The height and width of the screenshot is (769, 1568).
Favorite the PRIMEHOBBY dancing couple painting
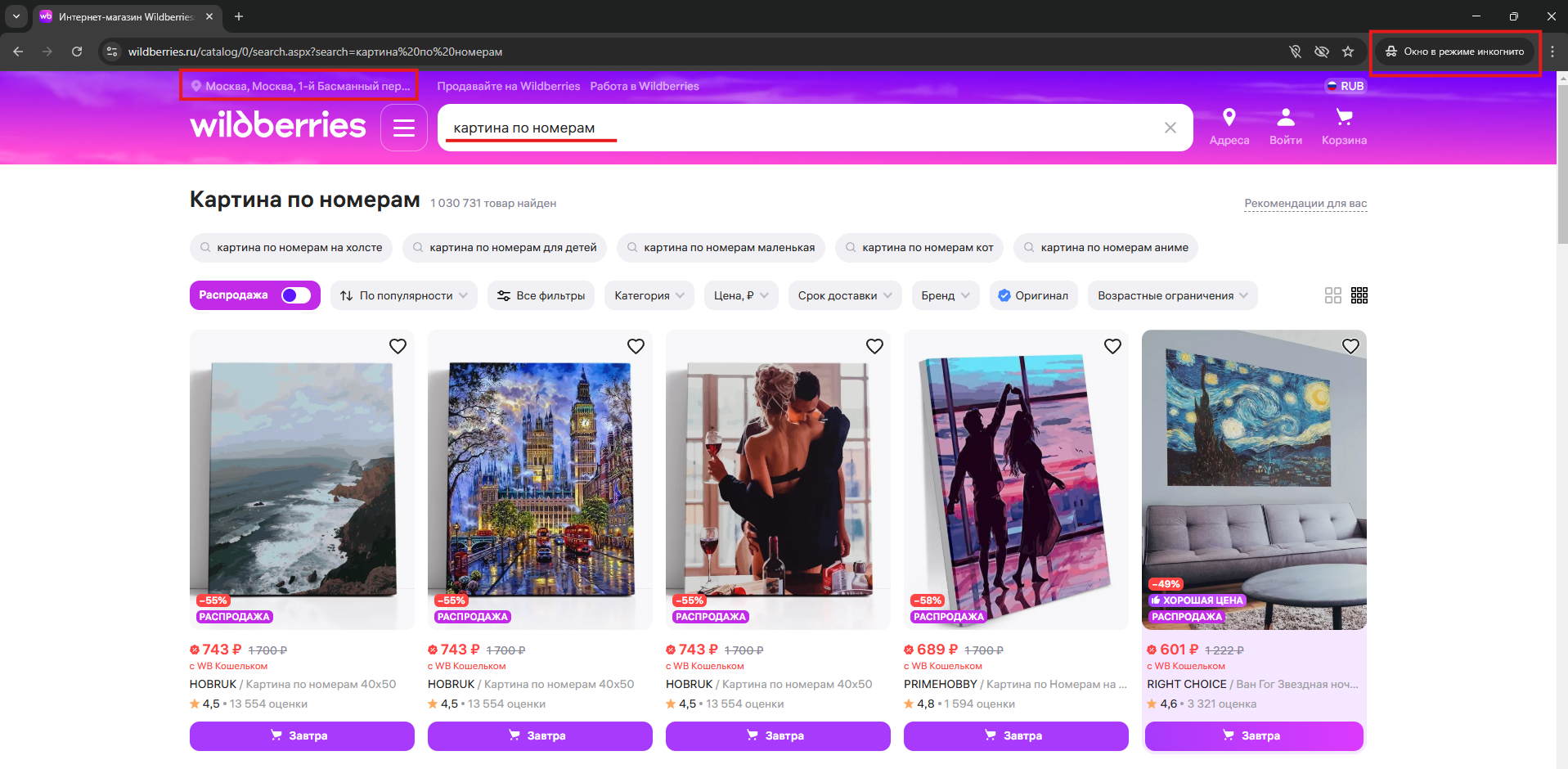click(1112, 346)
